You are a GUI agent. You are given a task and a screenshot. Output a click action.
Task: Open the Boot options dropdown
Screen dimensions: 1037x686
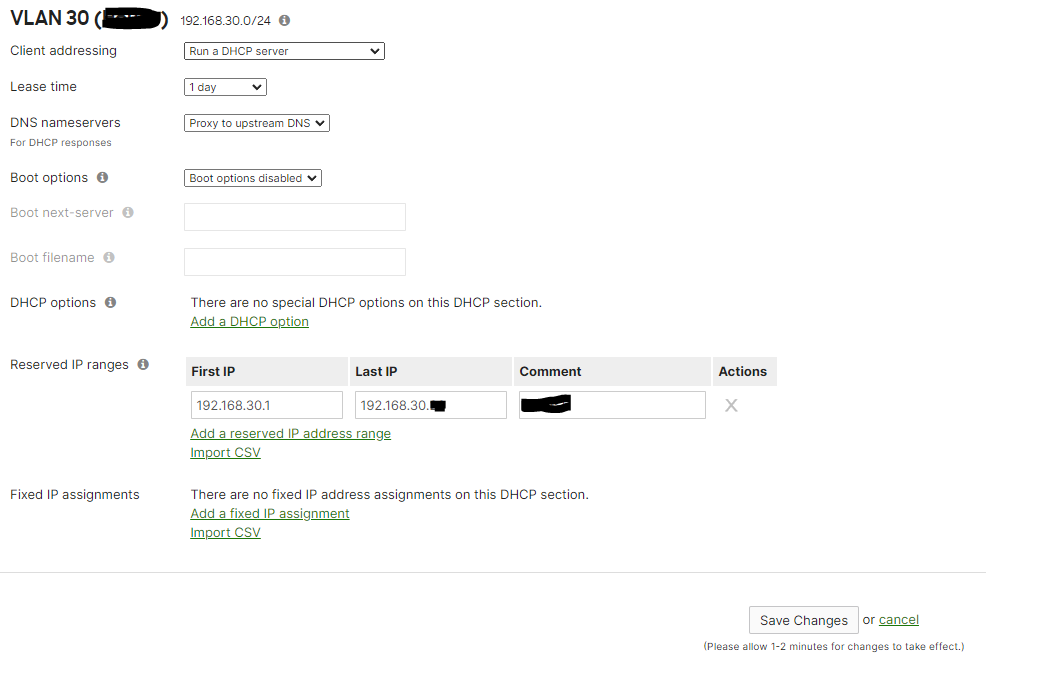pyautogui.click(x=253, y=178)
